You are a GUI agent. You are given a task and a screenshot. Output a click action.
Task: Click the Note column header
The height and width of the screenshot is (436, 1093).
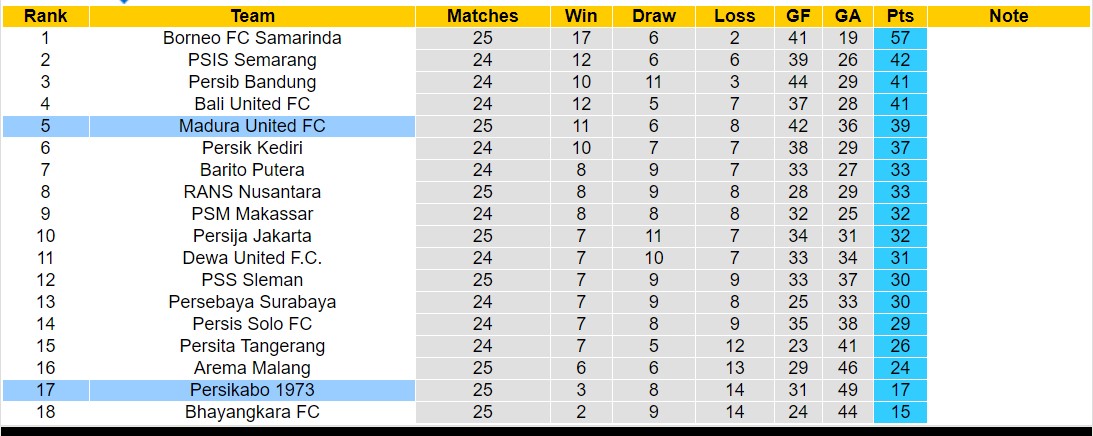[x=1008, y=16]
